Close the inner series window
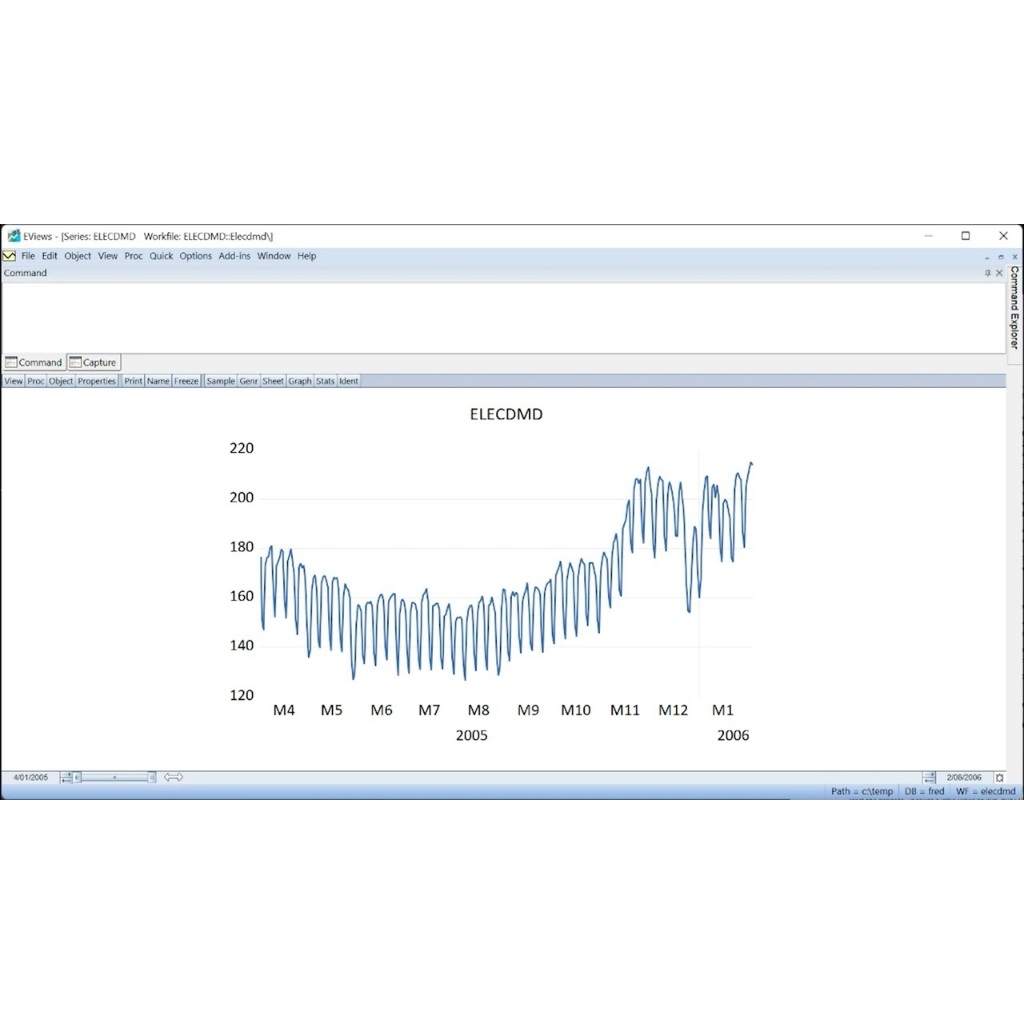 click(1014, 257)
